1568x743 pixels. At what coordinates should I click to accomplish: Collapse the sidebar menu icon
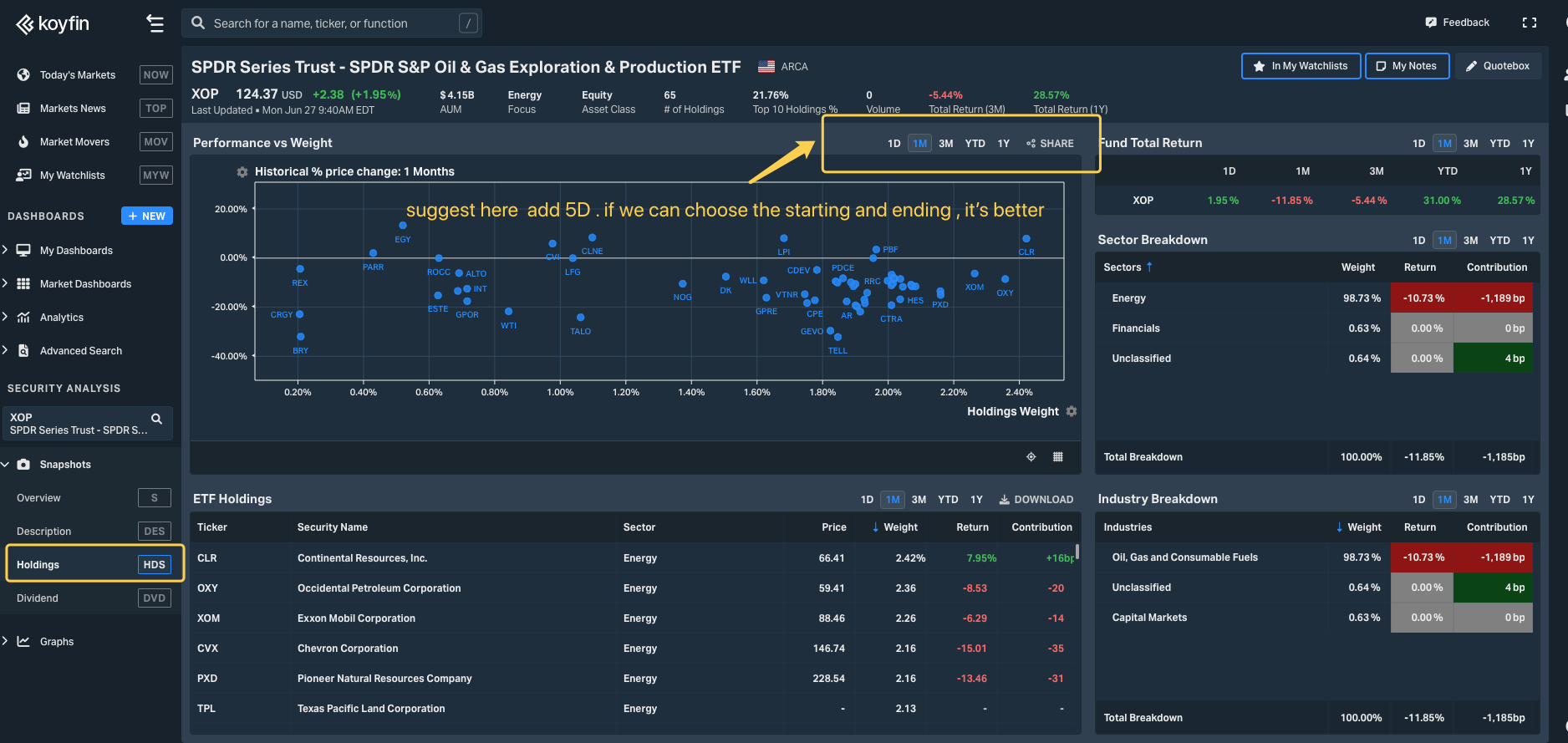point(155,23)
